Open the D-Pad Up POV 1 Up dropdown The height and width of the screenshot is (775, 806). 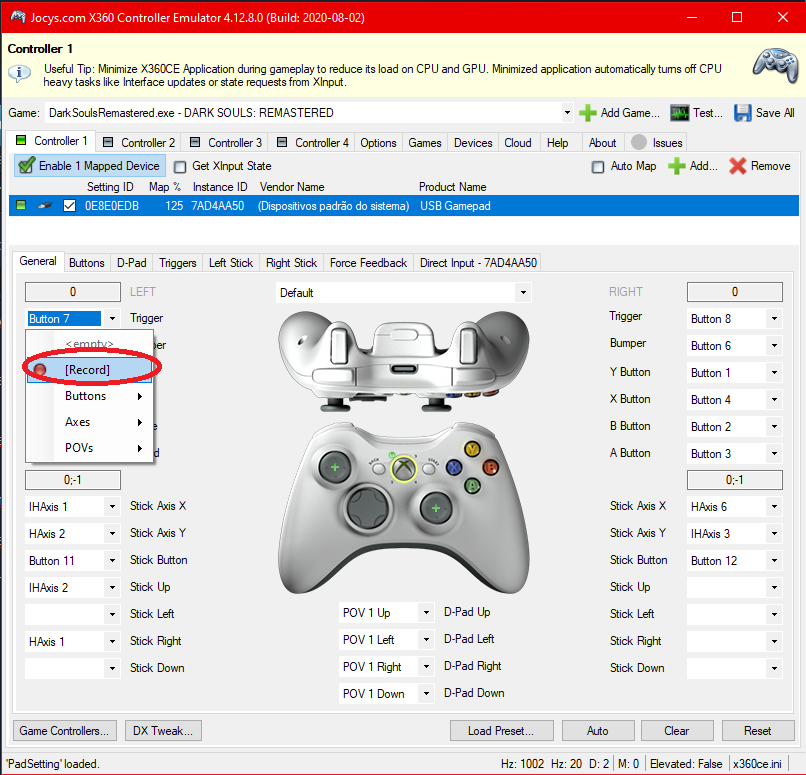[x=426, y=613]
